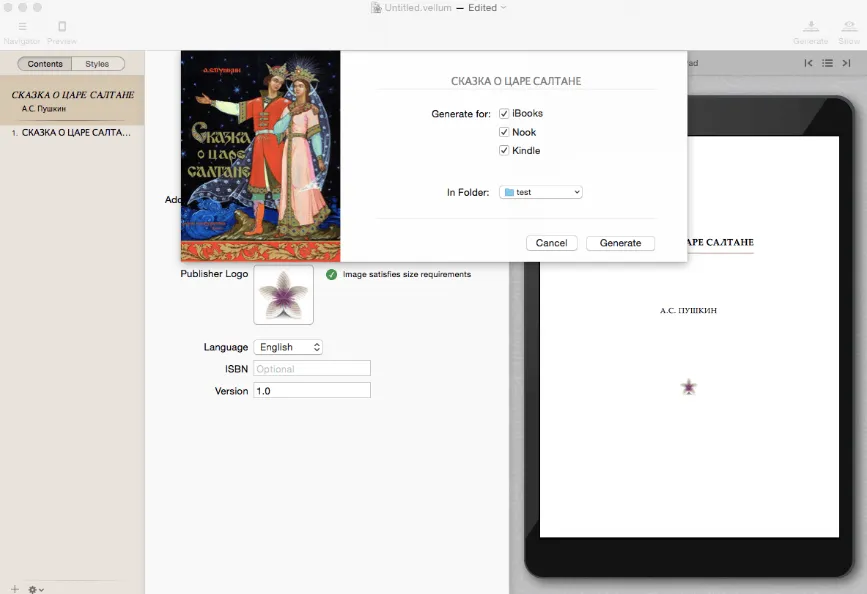867x594 pixels.
Task: Click 'Image satisfies size requirements' text
Action: coord(406,274)
